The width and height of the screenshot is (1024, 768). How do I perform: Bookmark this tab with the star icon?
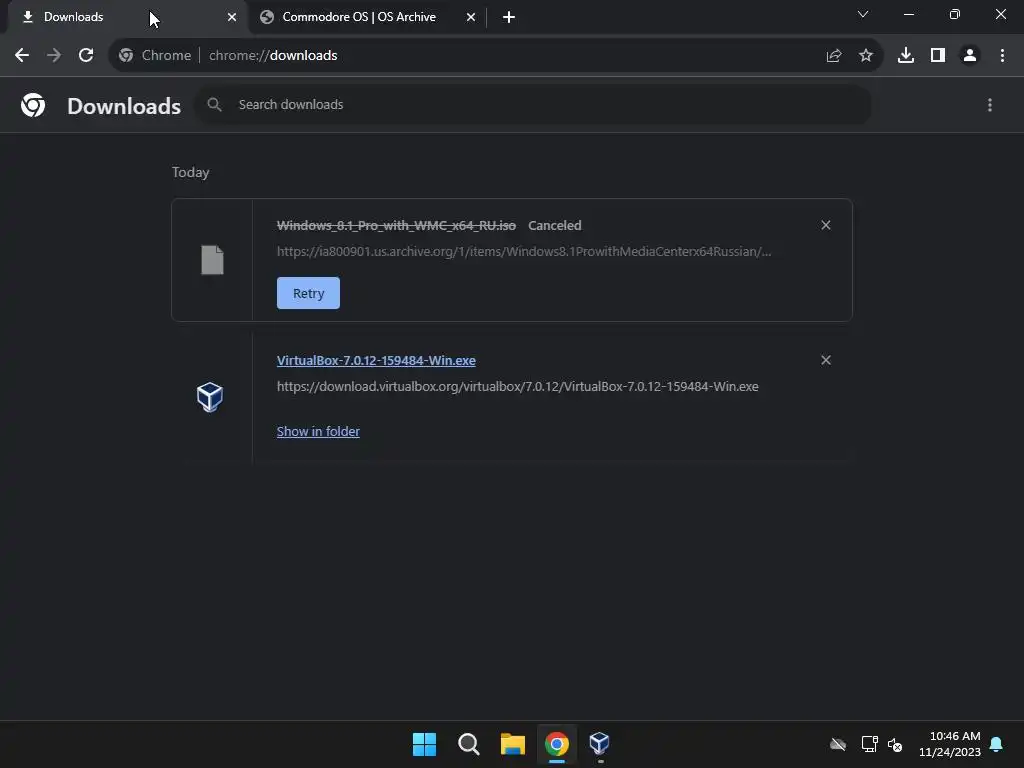click(866, 56)
